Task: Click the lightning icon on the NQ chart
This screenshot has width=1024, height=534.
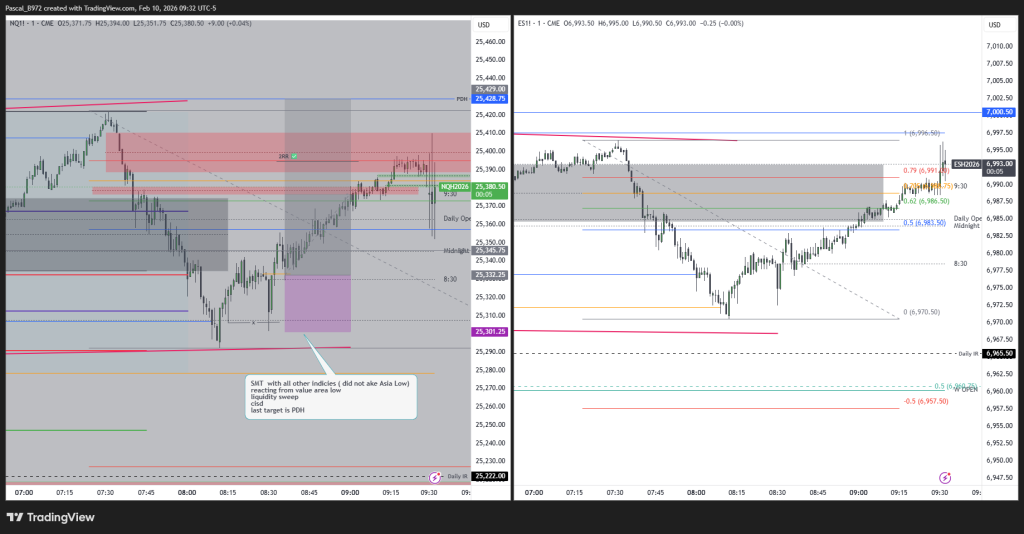Action: [x=435, y=479]
